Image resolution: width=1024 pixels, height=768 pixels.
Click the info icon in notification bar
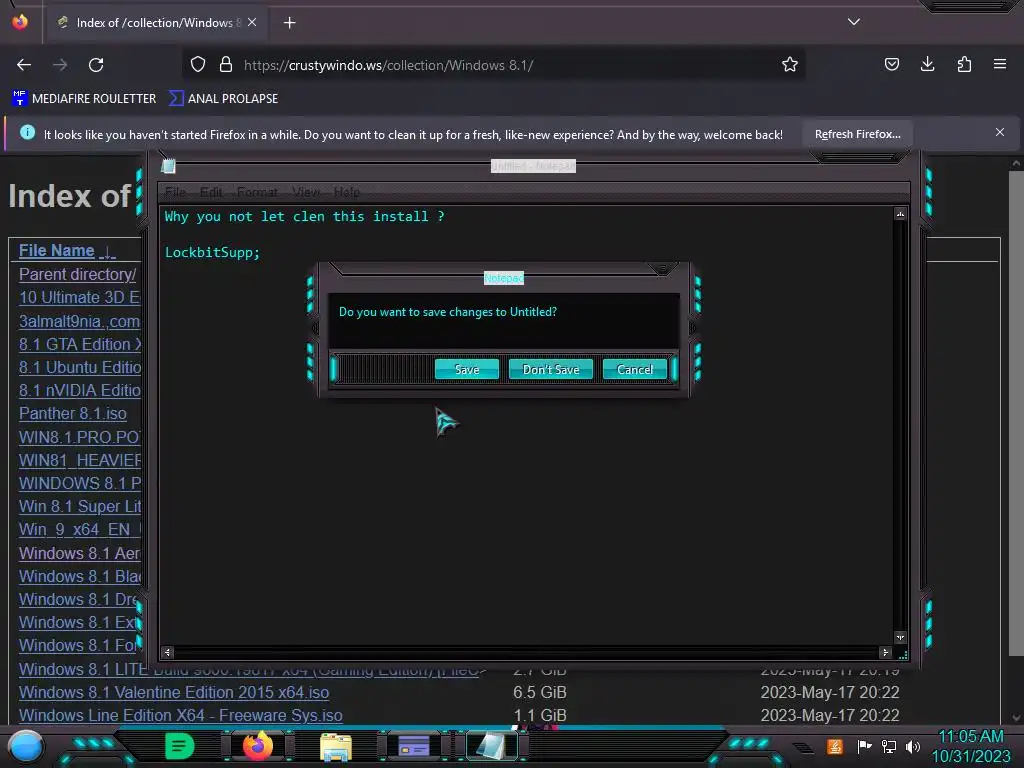point(27,133)
